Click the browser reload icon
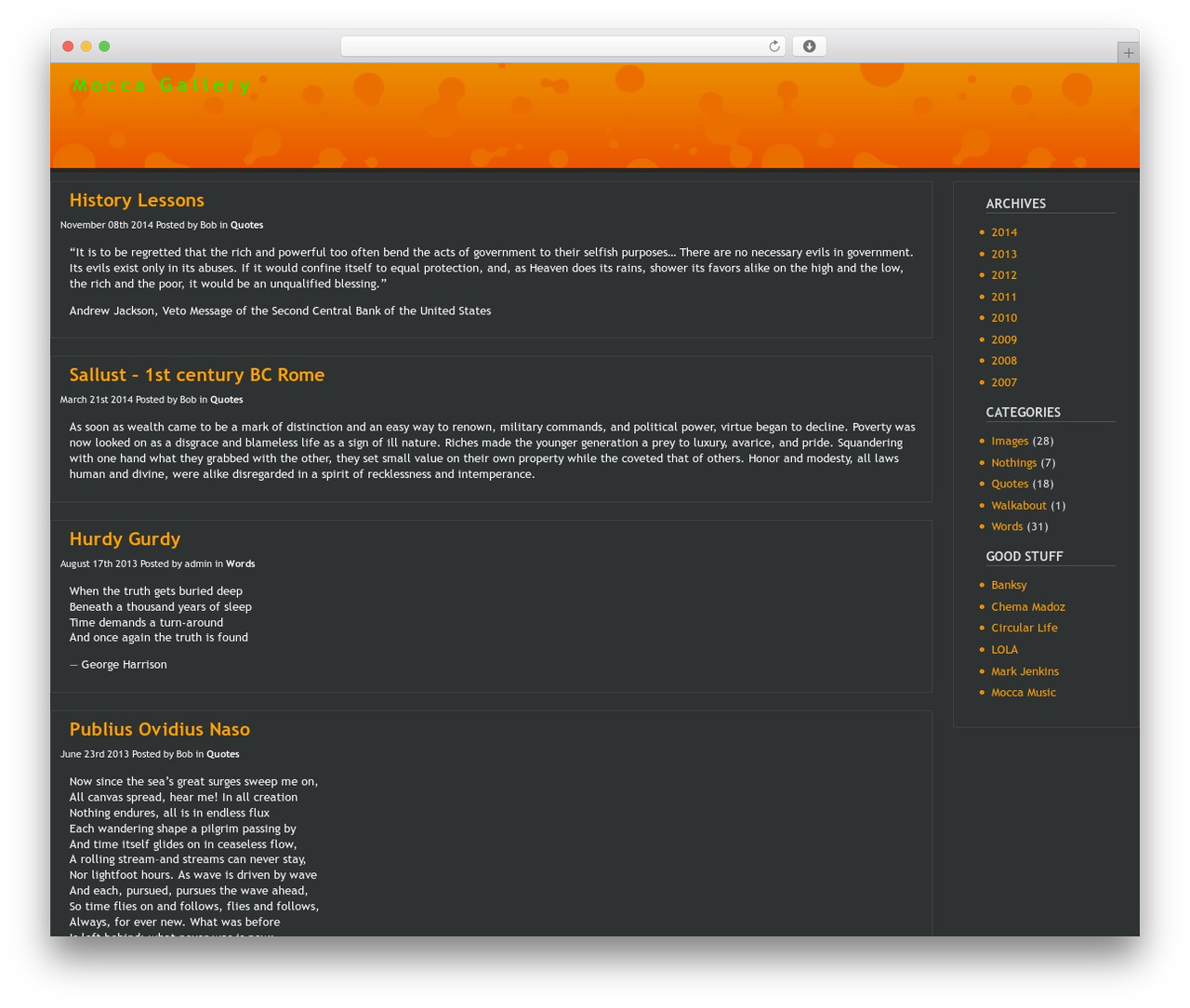Image resolution: width=1190 pixels, height=1008 pixels. point(773,46)
